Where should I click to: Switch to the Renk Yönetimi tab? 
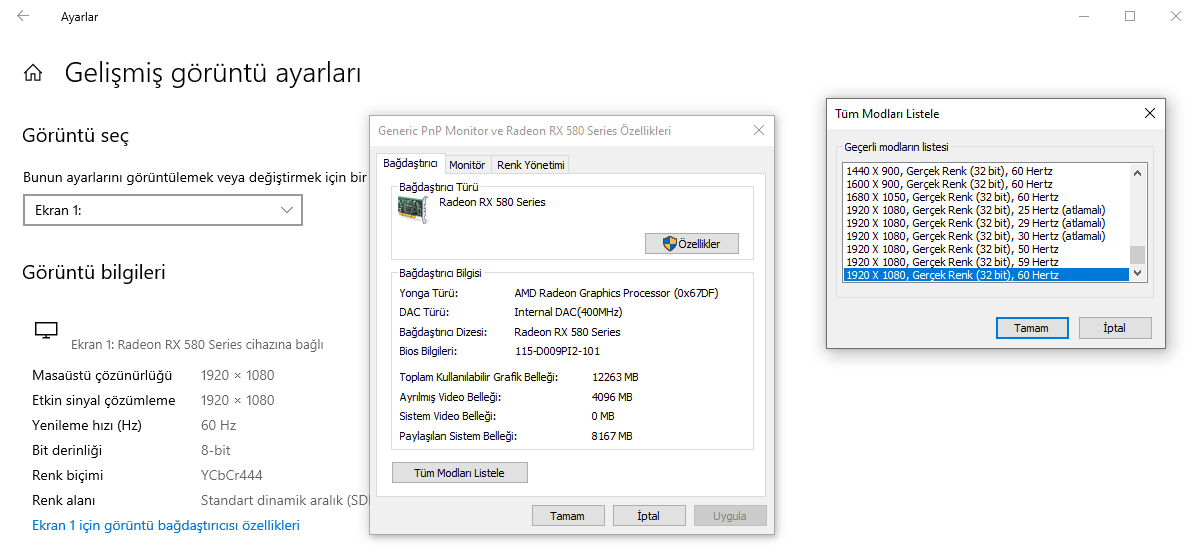pyautogui.click(x=530, y=165)
